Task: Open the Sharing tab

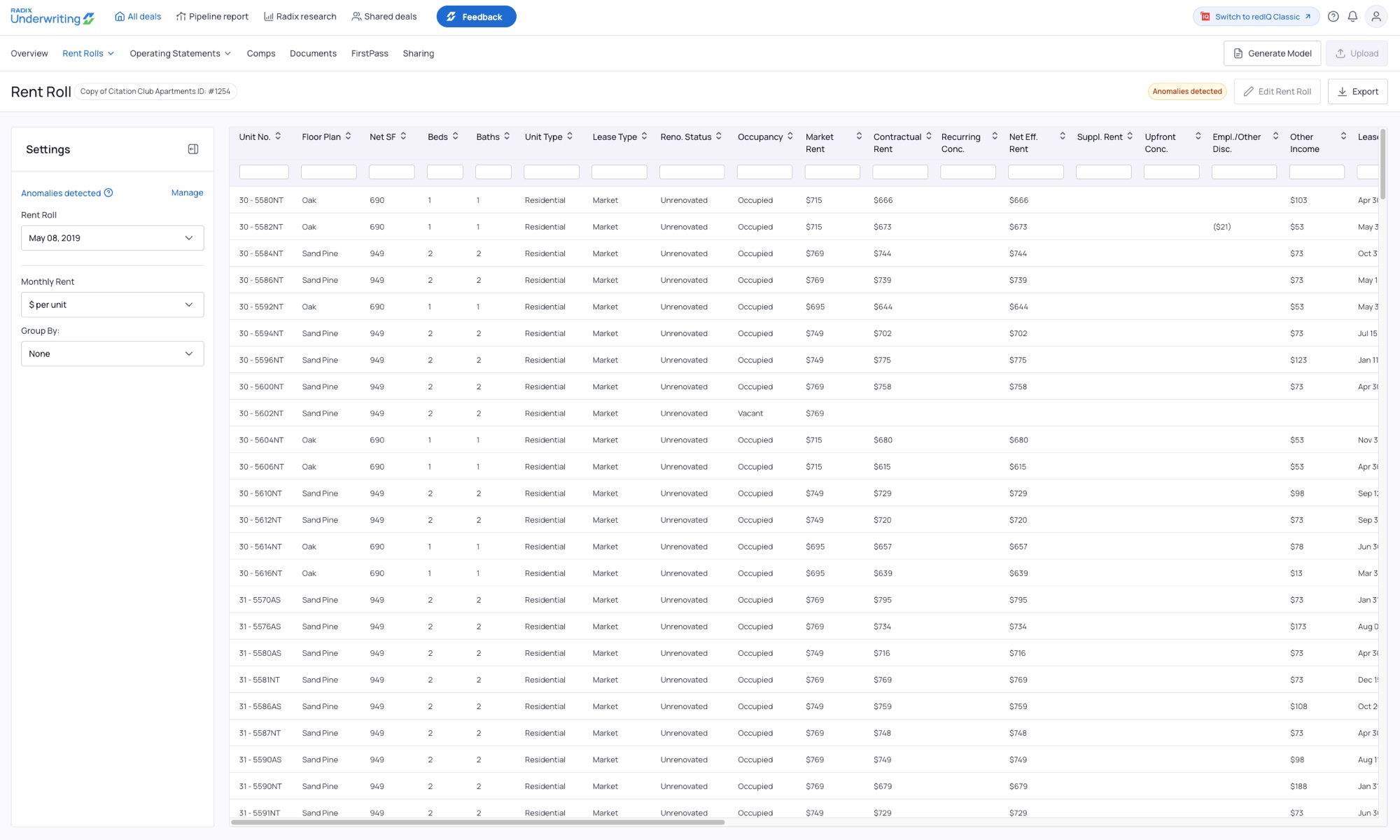Action: click(x=419, y=53)
